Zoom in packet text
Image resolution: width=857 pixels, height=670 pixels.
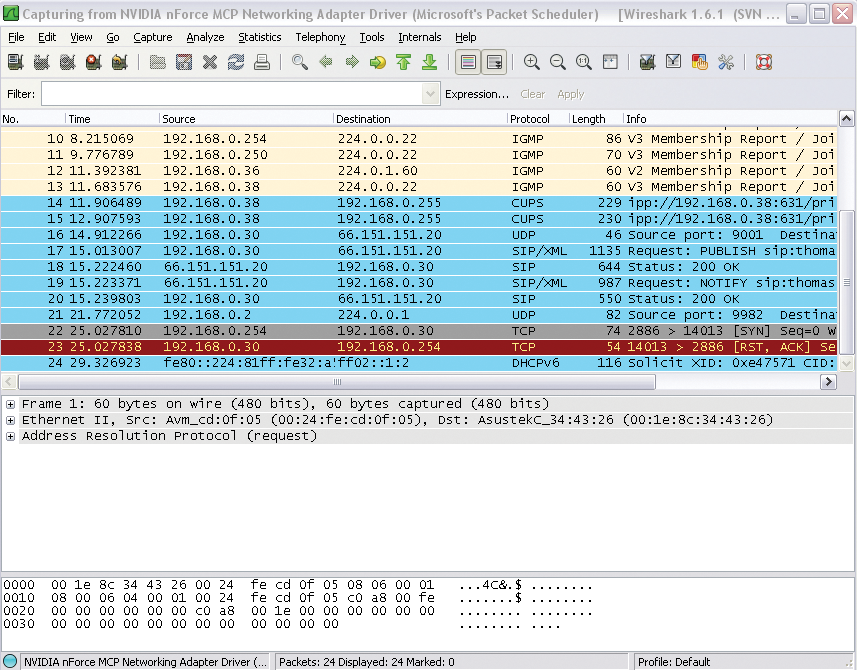click(532, 62)
